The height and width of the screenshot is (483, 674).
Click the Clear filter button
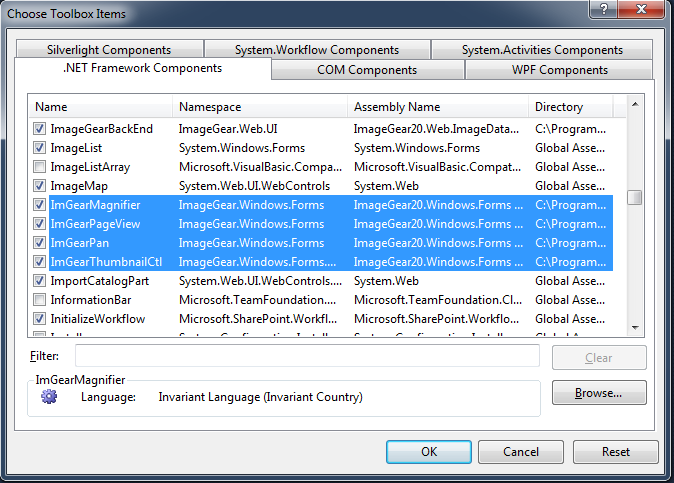599,358
